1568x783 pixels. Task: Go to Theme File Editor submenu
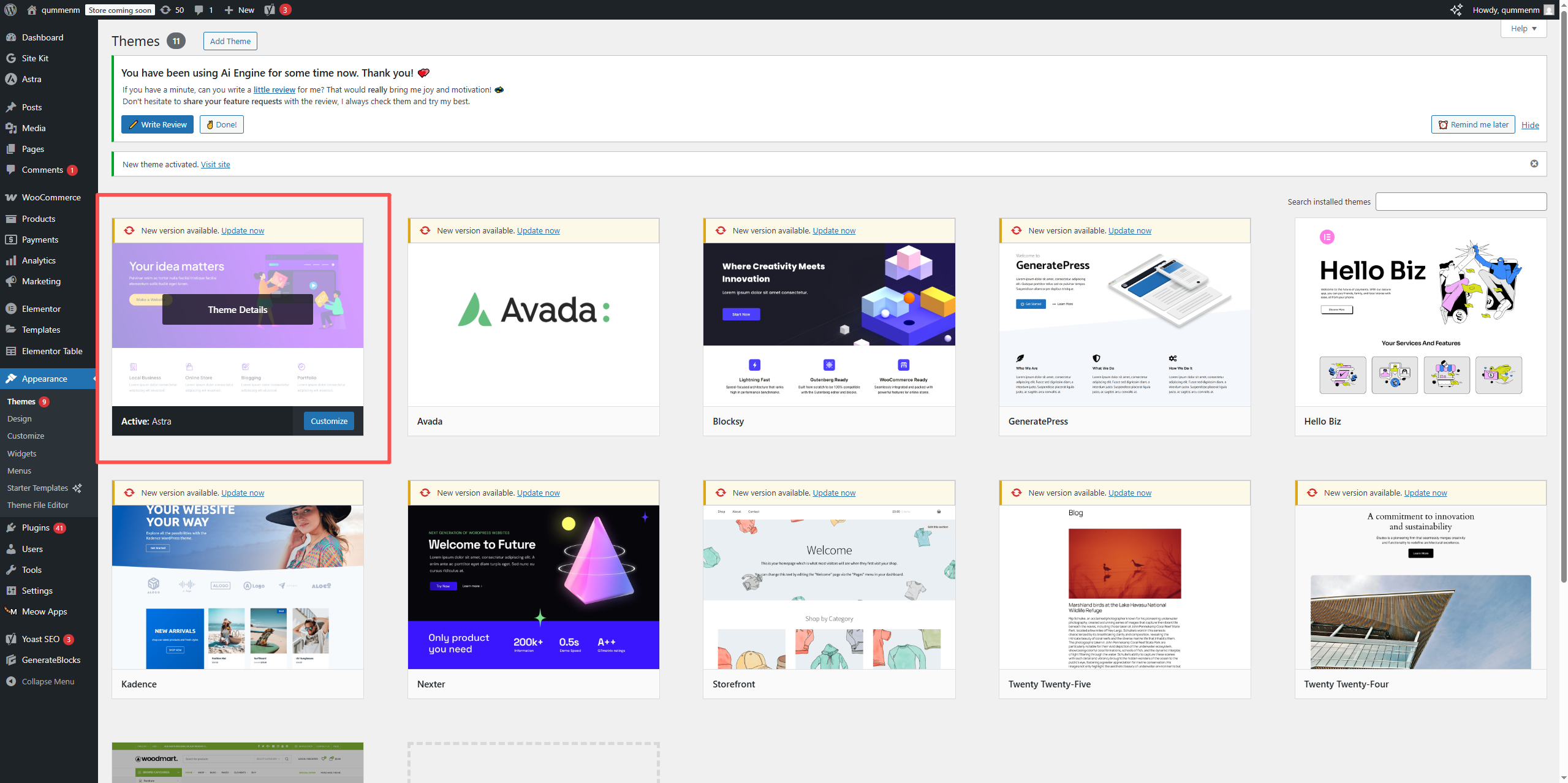click(x=38, y=505)
